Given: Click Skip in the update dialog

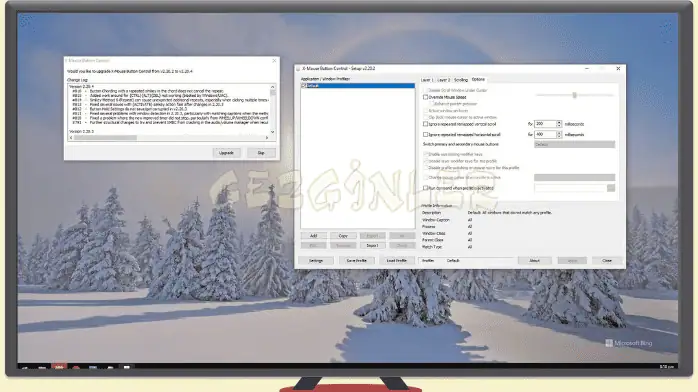Looking at the screenshot, I should pyautogui.click(x=261, y=153).
